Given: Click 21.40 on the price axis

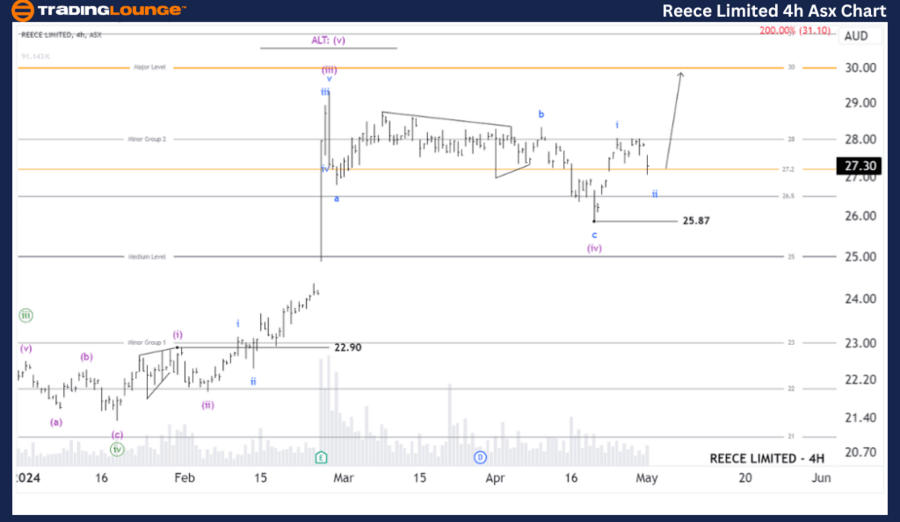Looking at the screenshot, I should tap(860, 417).
